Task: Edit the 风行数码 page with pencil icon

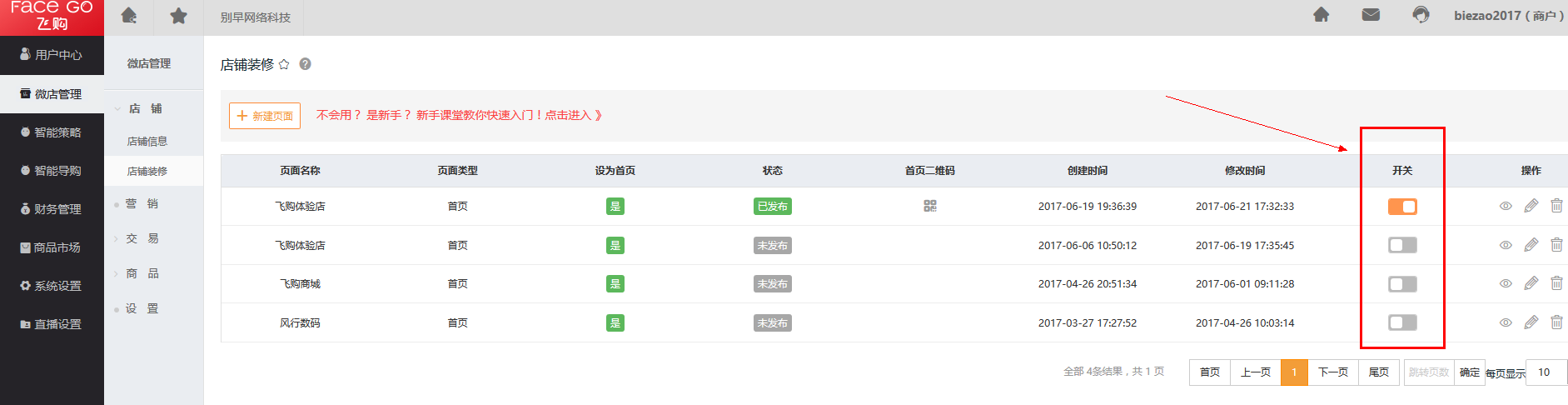Action: point(1531,322)
